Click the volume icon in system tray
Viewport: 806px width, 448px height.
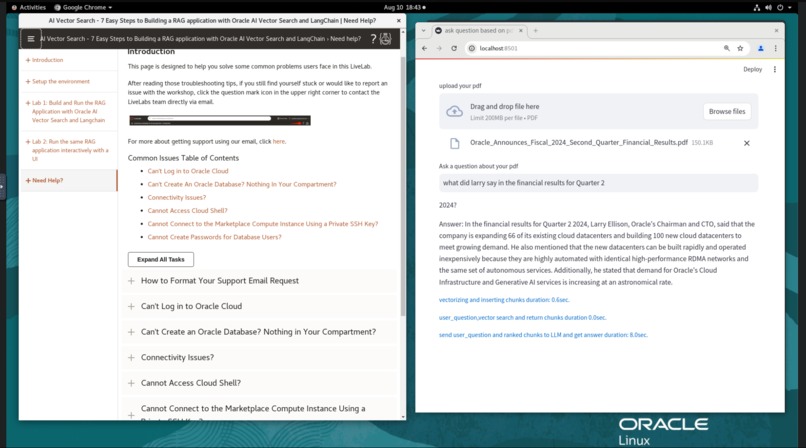point(768,8)
